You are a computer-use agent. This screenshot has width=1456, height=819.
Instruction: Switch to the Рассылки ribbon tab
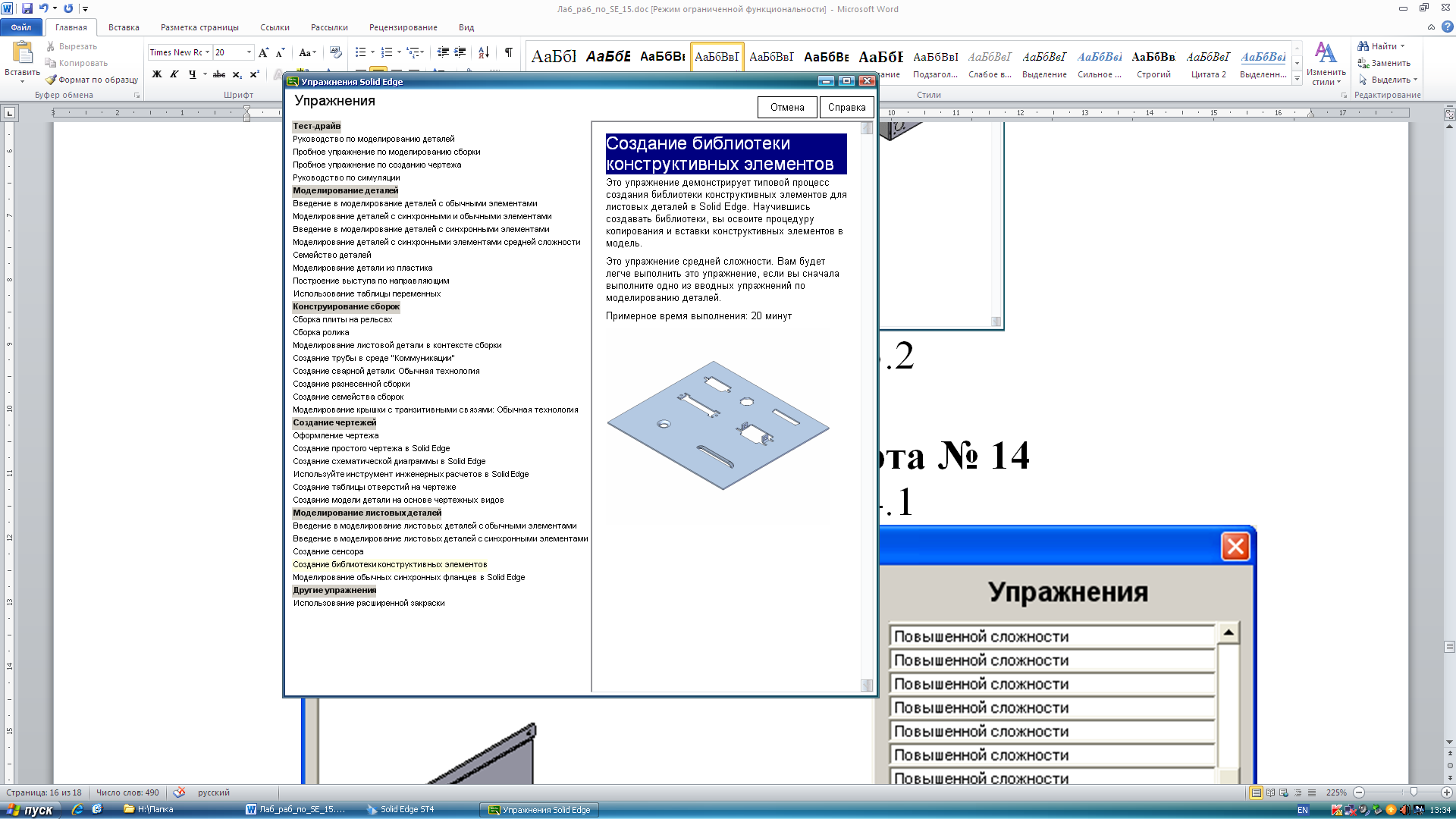coord(329,27)
